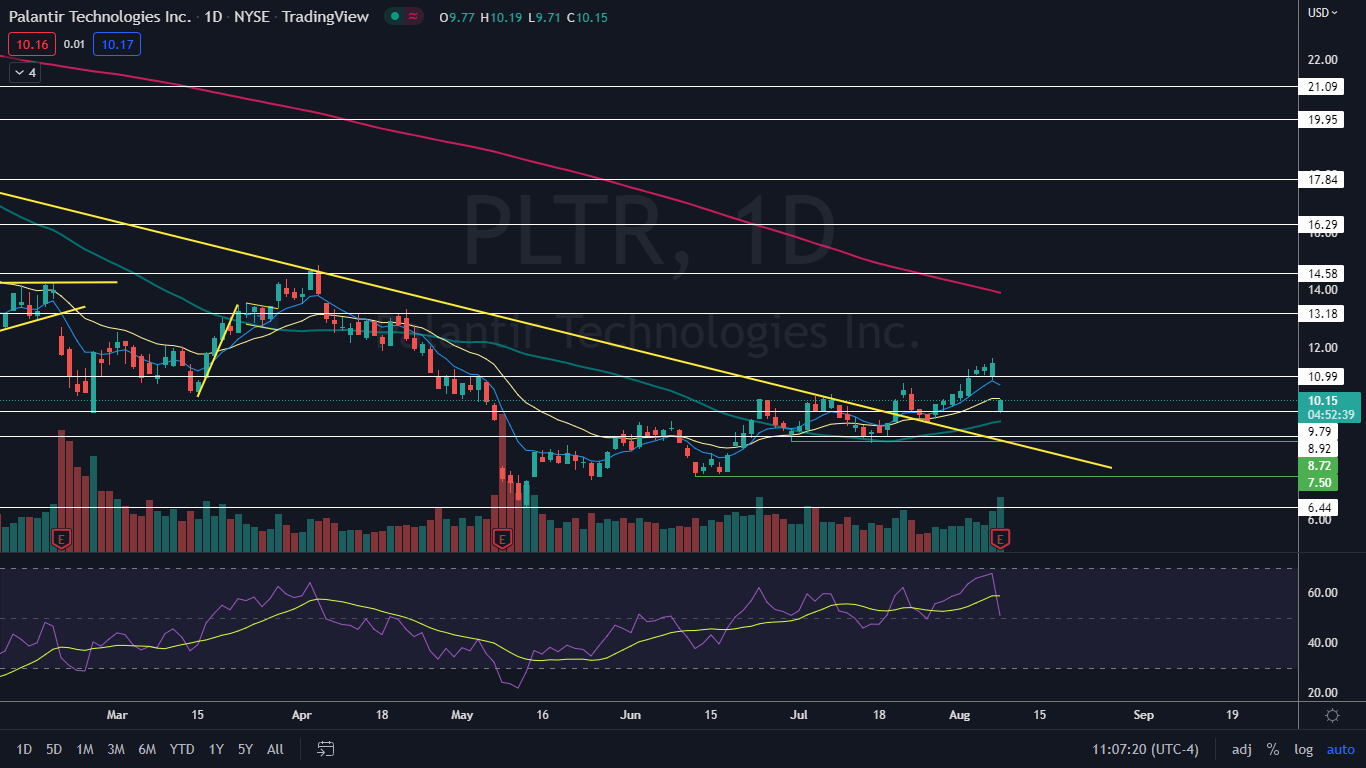Click the 14.58 price level label
The width and height of the screenshot is (1366, 768).
click(x=1323, y=273)
